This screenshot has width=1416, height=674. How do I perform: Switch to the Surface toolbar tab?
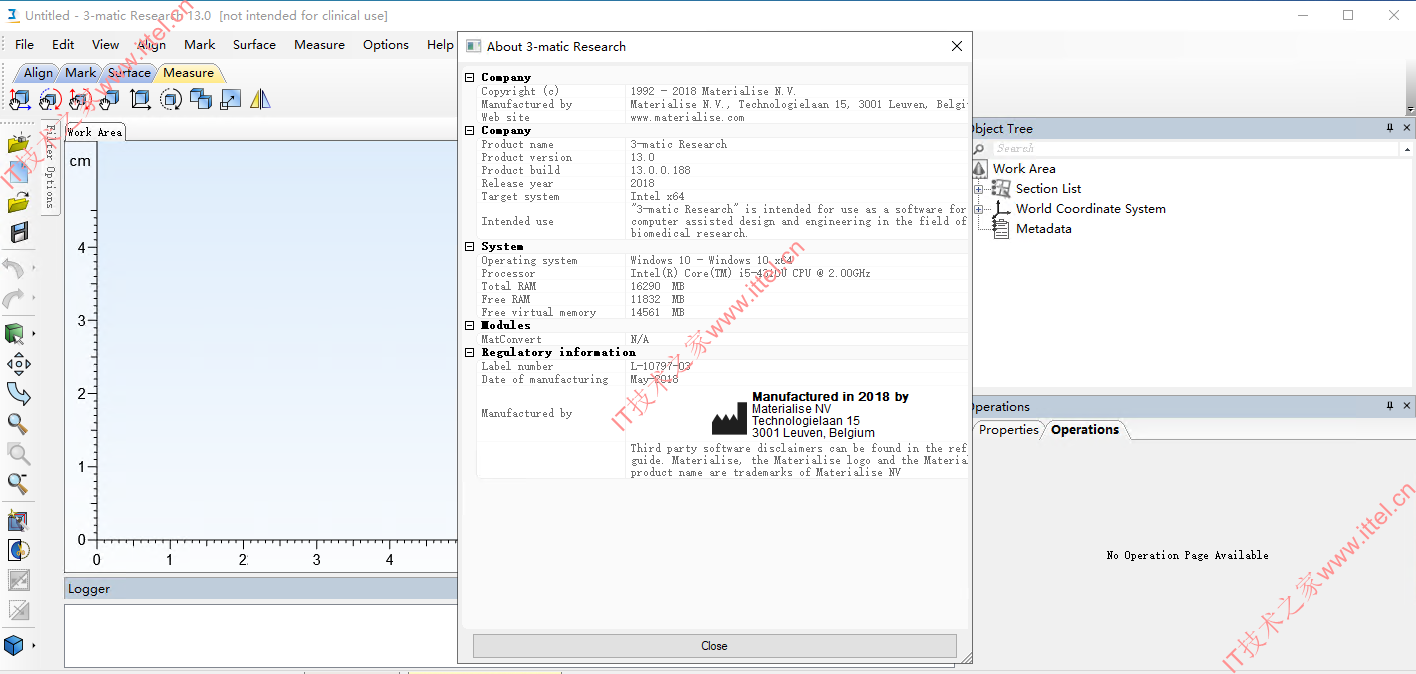(129, 72)
